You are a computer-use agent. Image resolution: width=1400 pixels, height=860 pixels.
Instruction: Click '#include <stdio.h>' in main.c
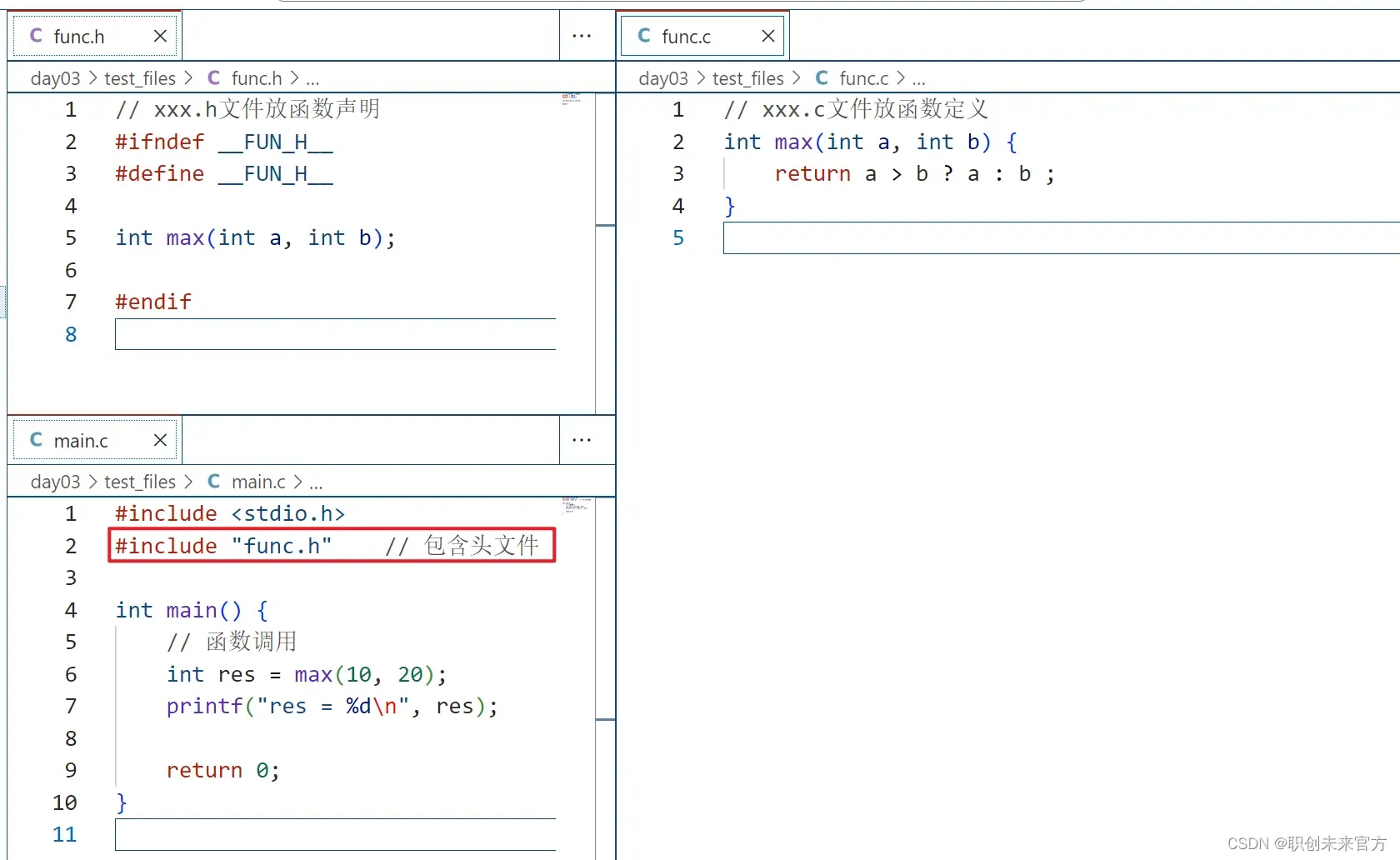(x=230, y=513)
